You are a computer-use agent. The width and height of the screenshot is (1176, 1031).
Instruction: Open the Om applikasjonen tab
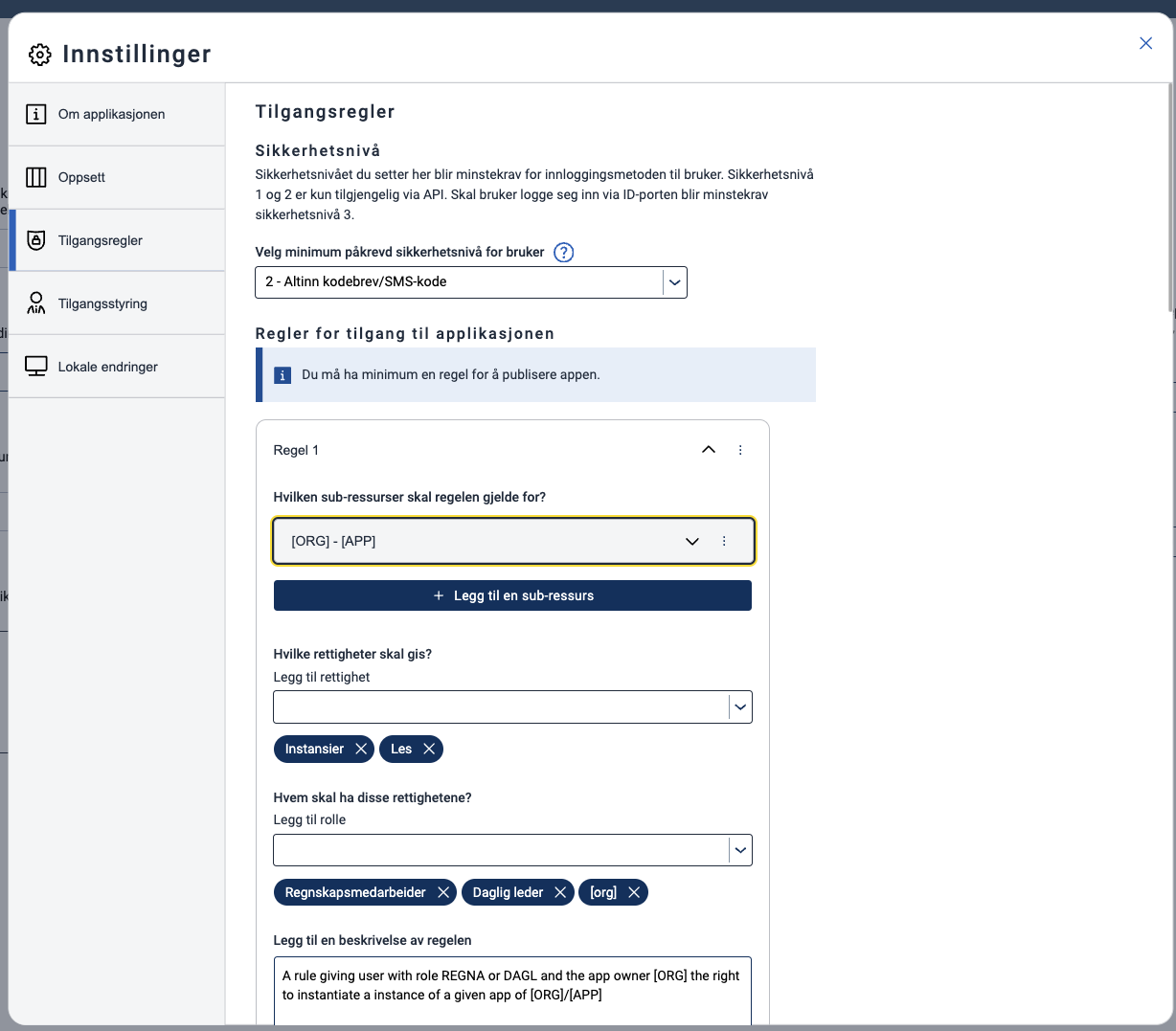pyautogui.click(x=117, y=114)
